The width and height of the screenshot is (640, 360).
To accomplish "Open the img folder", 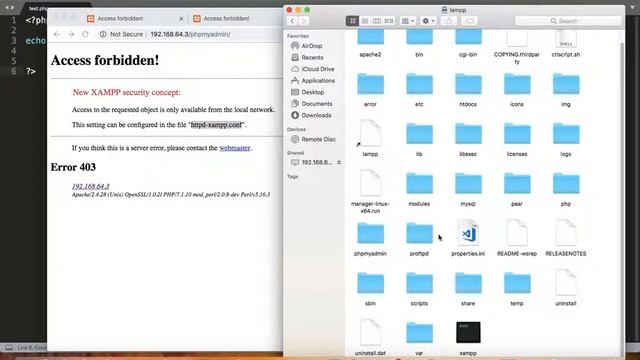I will [566, 84].
